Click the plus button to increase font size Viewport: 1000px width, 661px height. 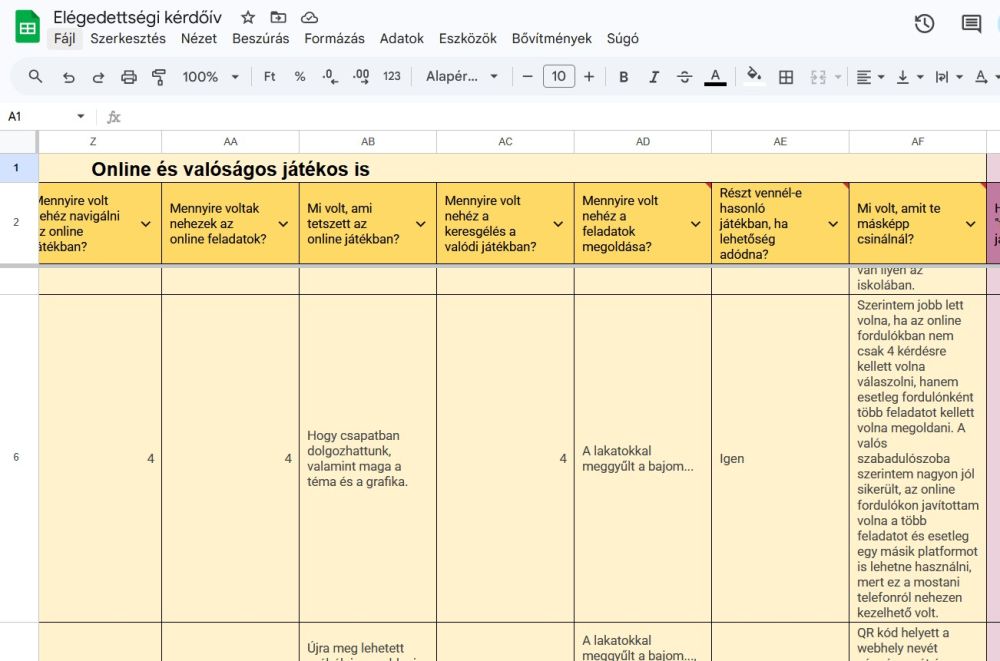[x=589, y=77]
